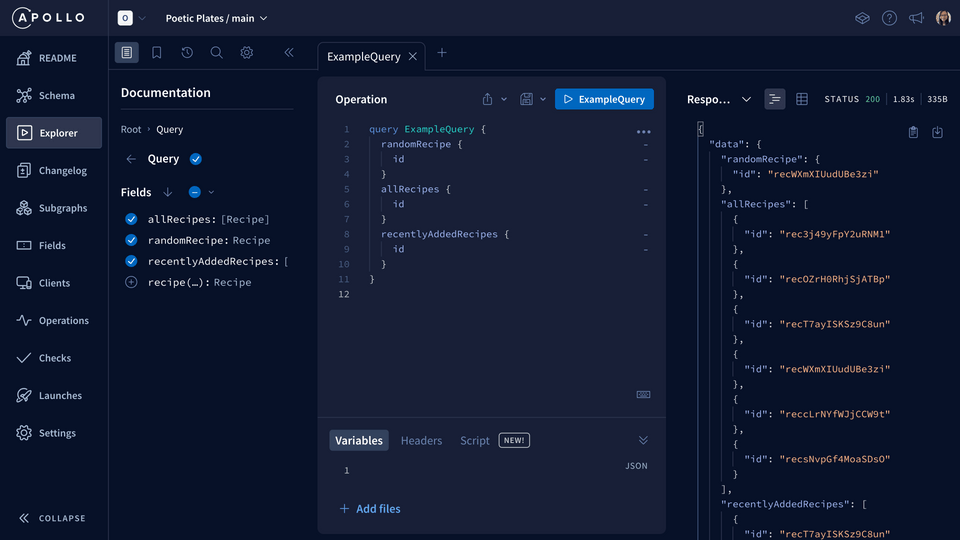Viewport: 960px width, 540px height.
Task: Show the Documentation panel tab
Action: click(x=127, y=53)
